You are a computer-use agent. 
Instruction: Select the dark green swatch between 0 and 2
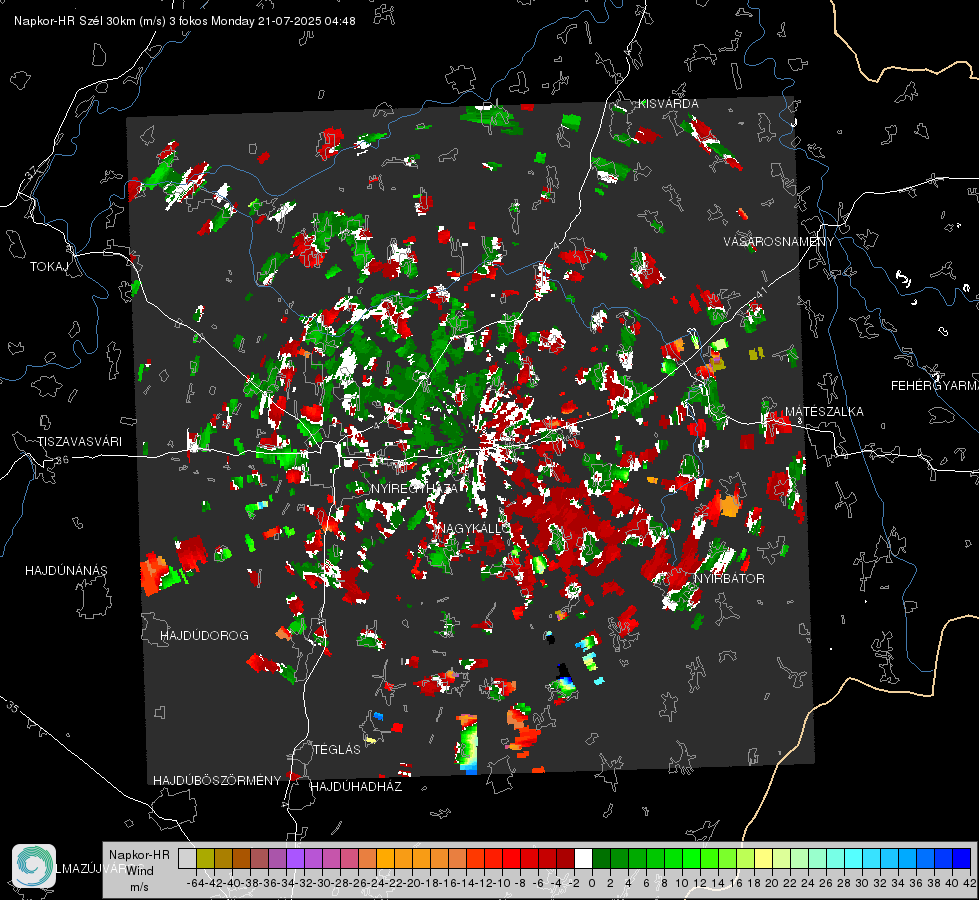[601, 858]
